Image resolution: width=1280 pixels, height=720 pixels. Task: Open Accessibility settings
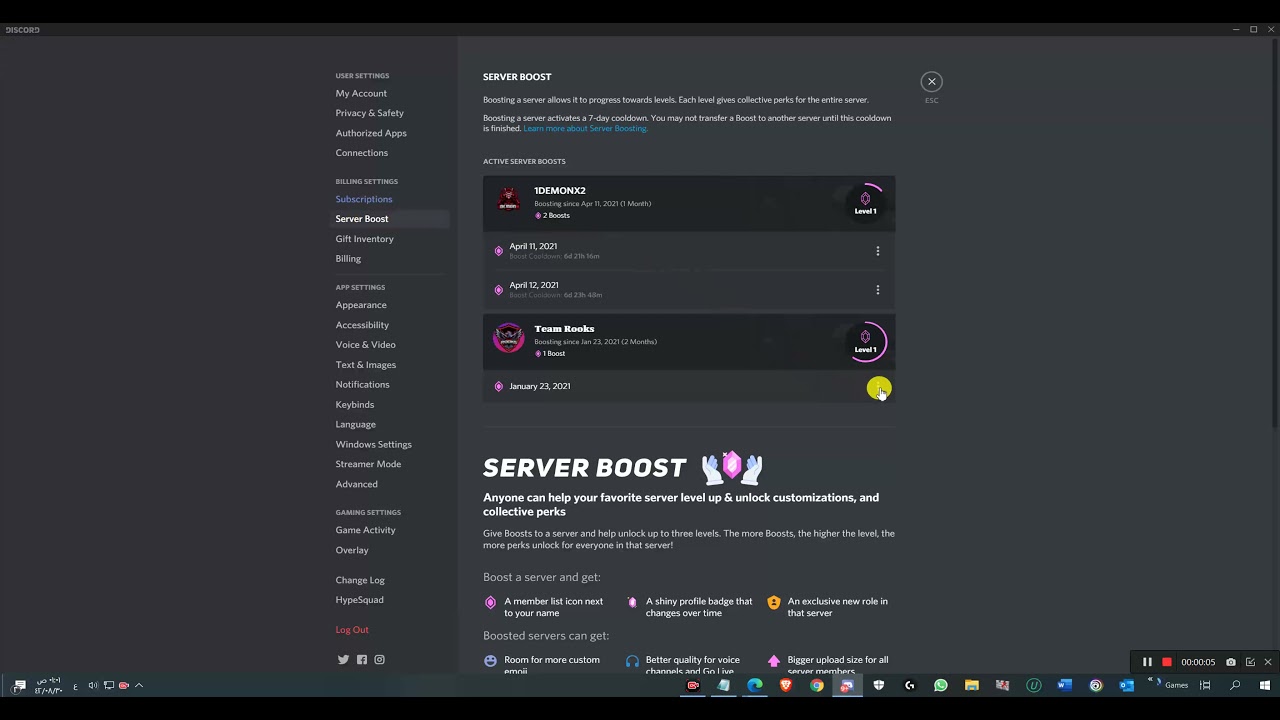click(x=362, y=325)
